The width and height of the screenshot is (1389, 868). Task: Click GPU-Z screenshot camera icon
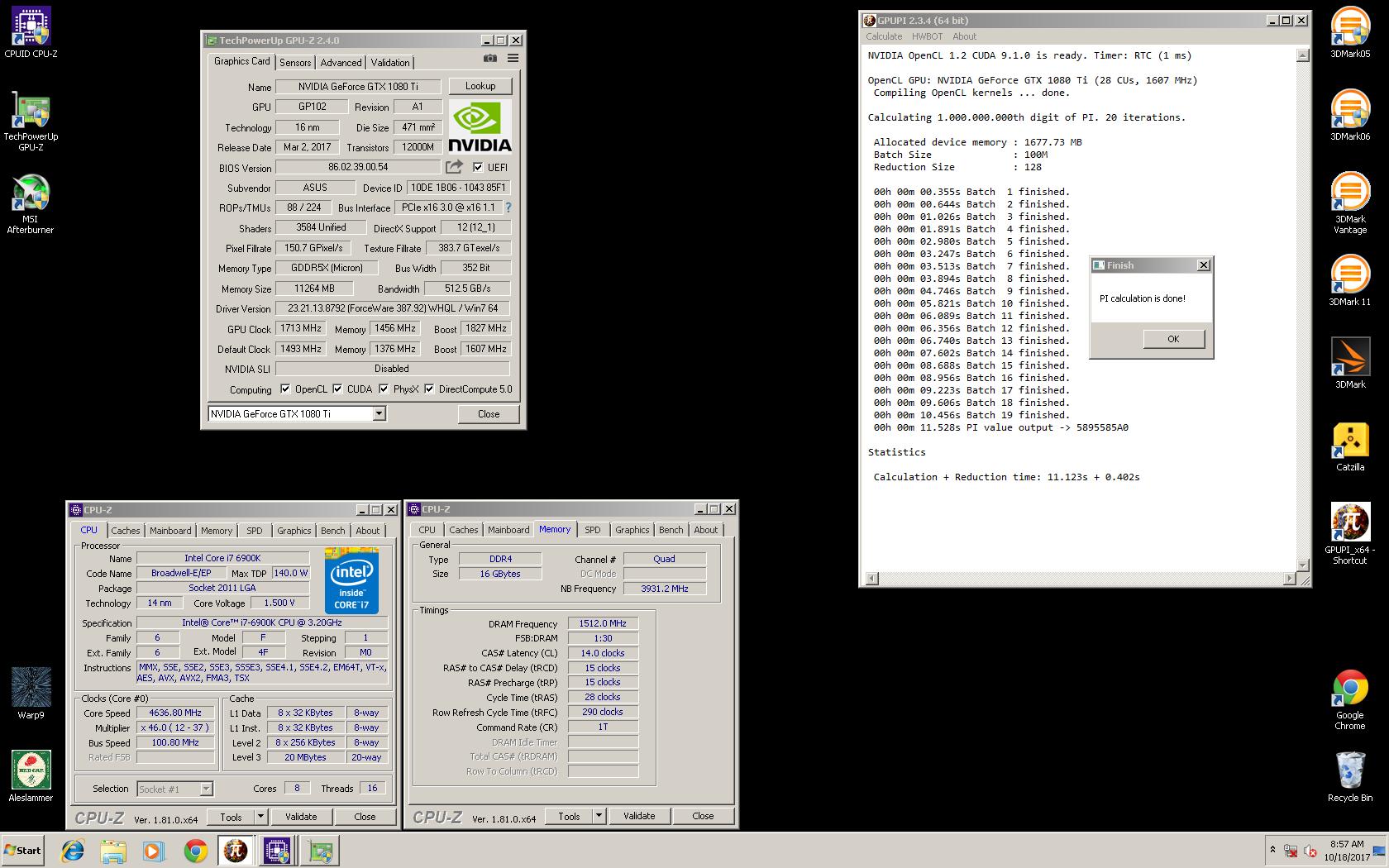(x=490, y=58)
